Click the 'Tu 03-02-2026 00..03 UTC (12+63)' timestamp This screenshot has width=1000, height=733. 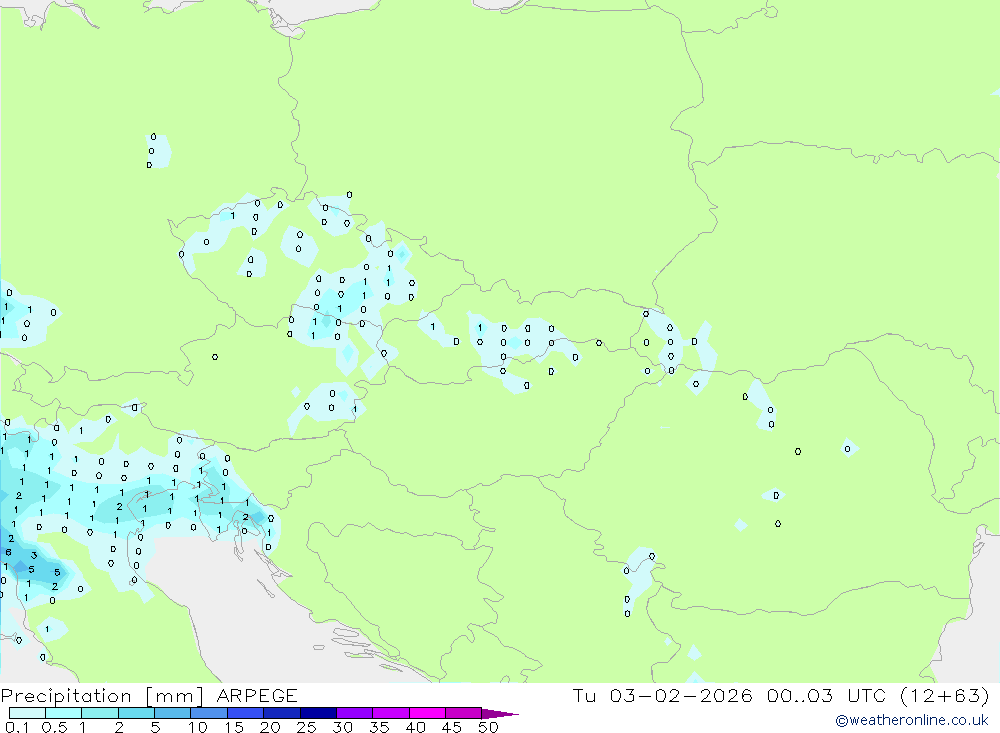coord(781,696)
